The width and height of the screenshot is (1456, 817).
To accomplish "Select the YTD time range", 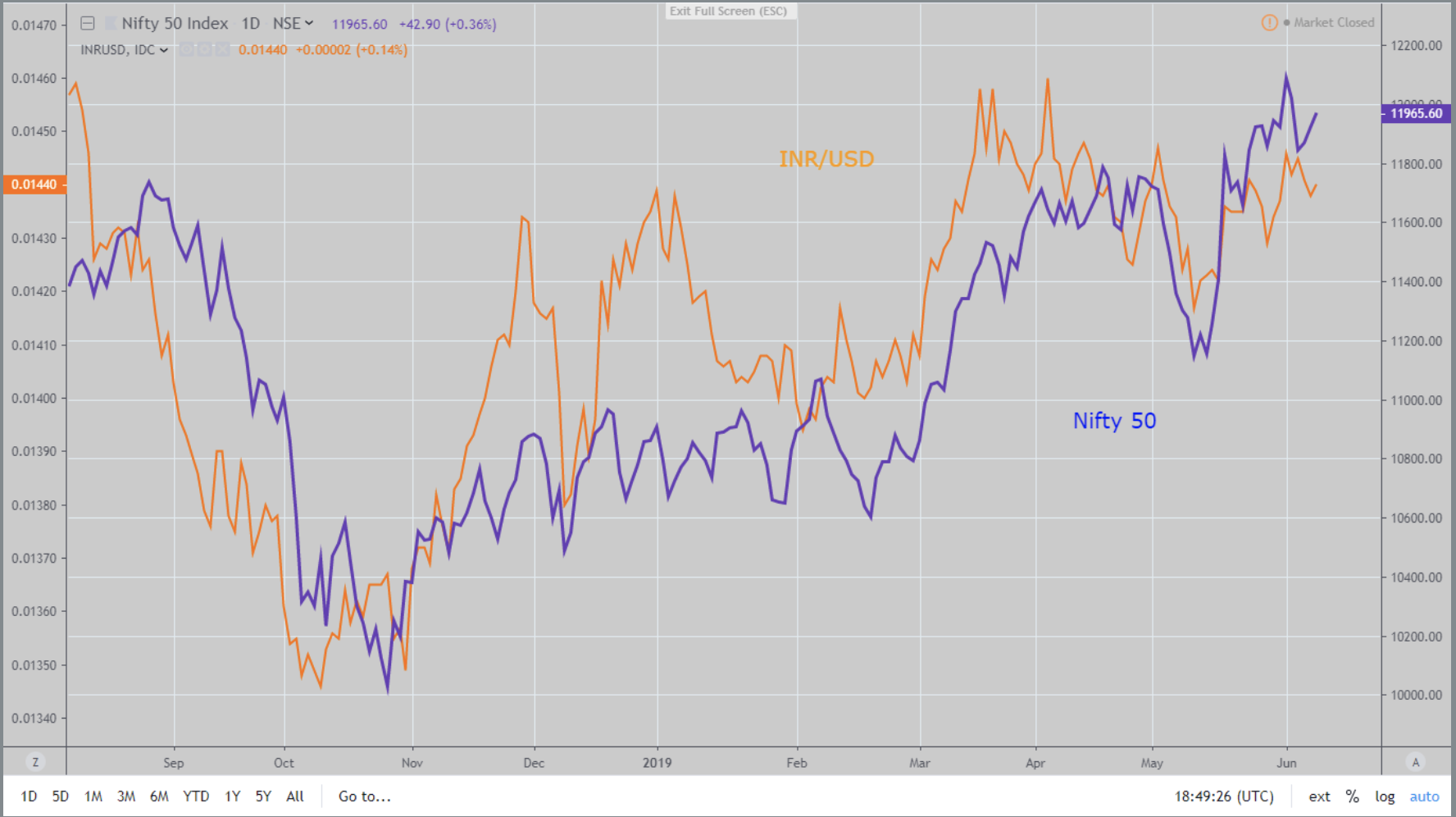I will [x=196, y=796].
